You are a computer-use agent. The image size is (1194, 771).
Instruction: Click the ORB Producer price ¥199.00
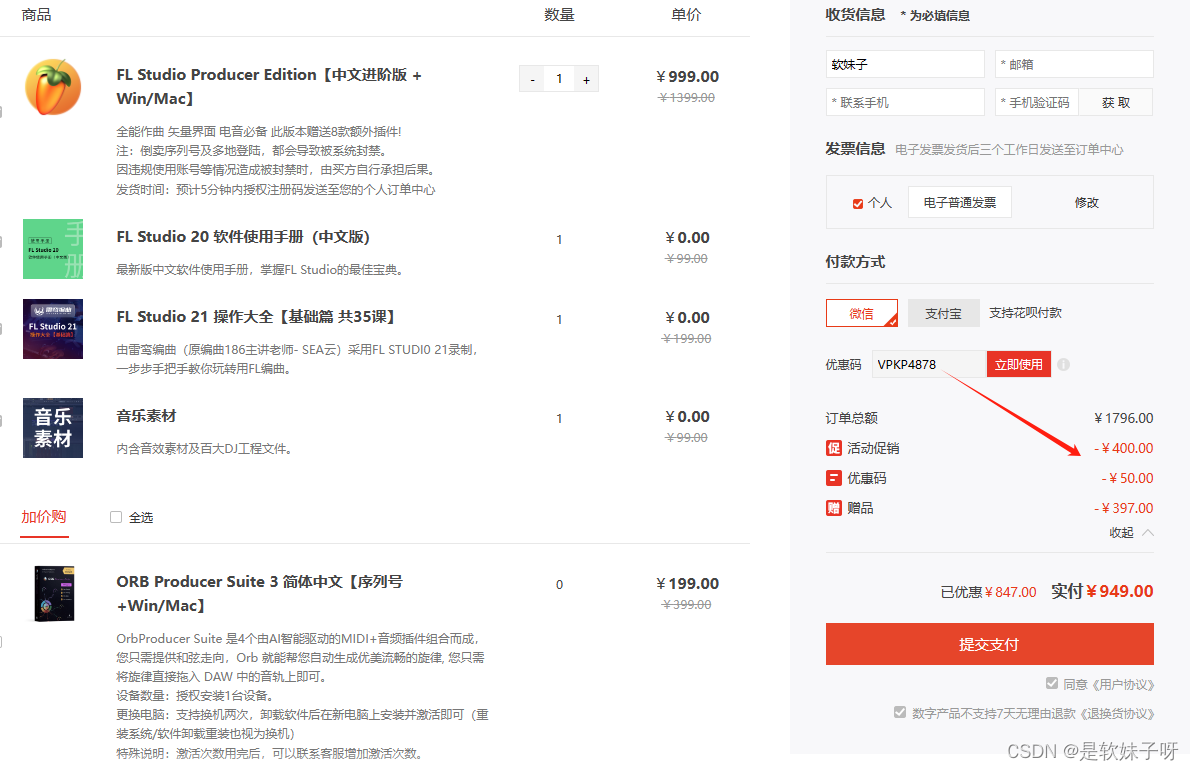pyautogui.click(x=688, y=584)
